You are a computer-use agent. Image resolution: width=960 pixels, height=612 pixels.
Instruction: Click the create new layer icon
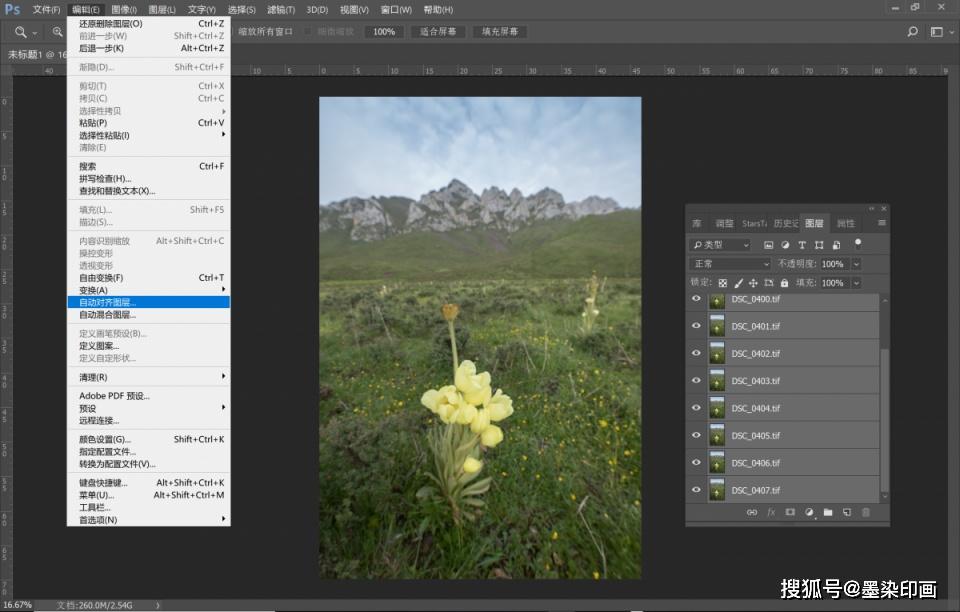847,512
